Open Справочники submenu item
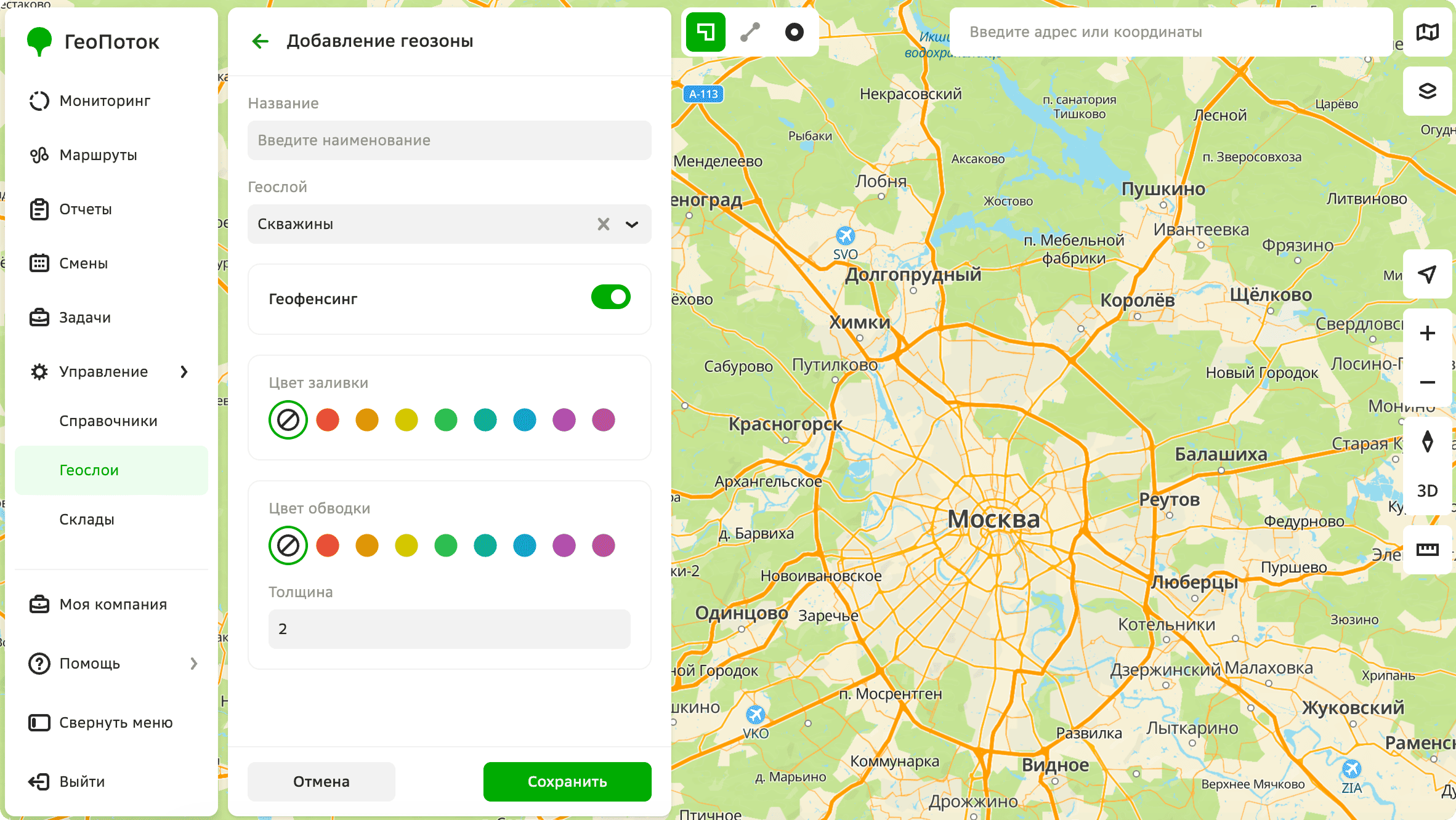The width and height of the screenshot is (1456, 820). point(111,421)
